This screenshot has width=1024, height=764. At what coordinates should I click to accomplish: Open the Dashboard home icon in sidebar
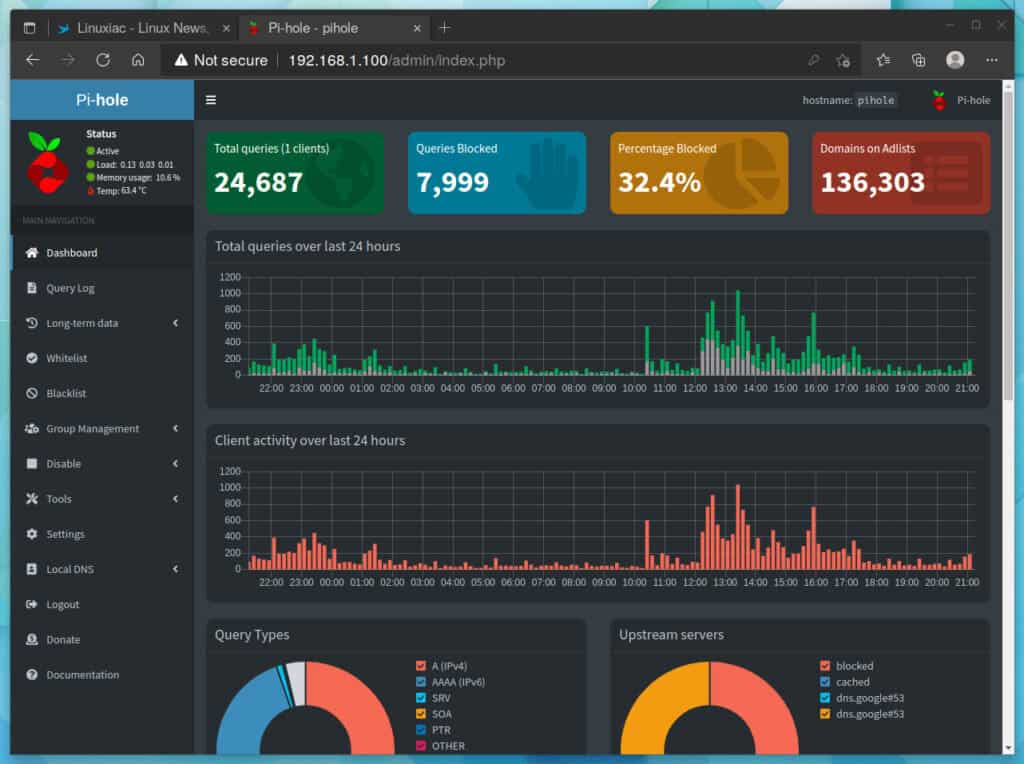[31, 253]
